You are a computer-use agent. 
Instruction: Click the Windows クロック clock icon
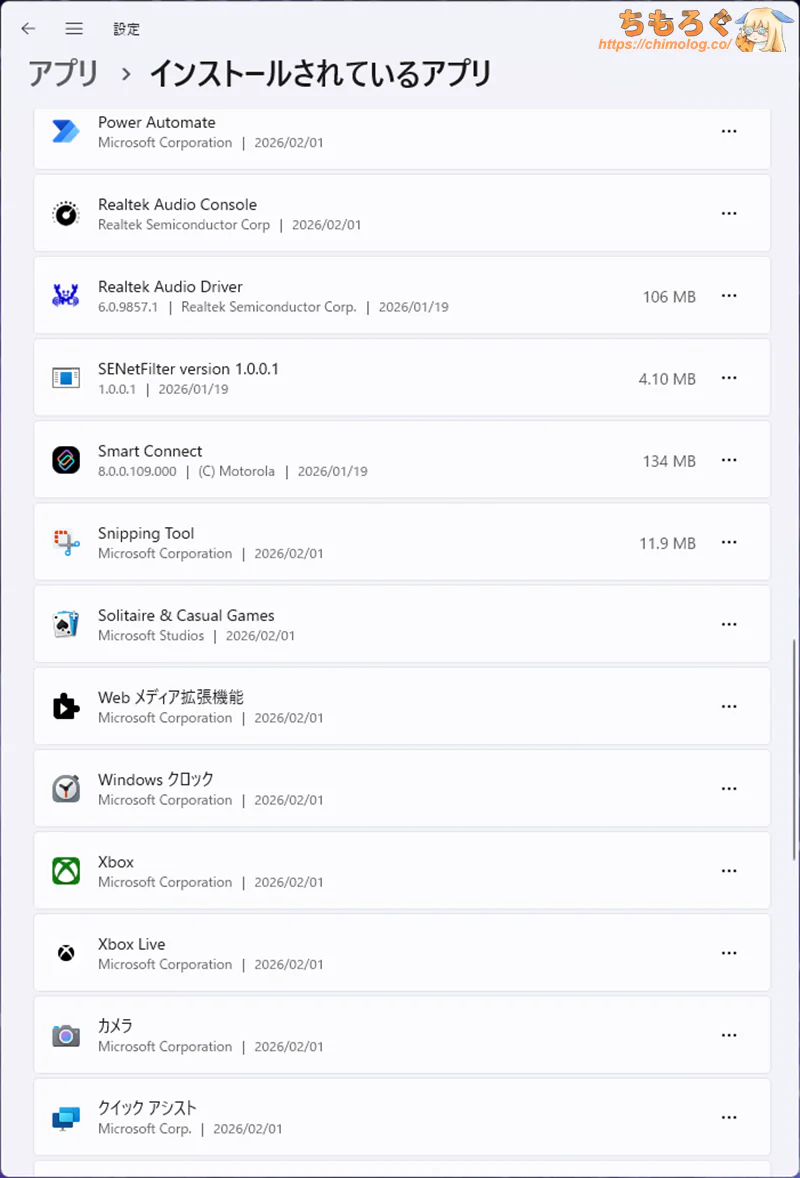click(x=66, y=789)
